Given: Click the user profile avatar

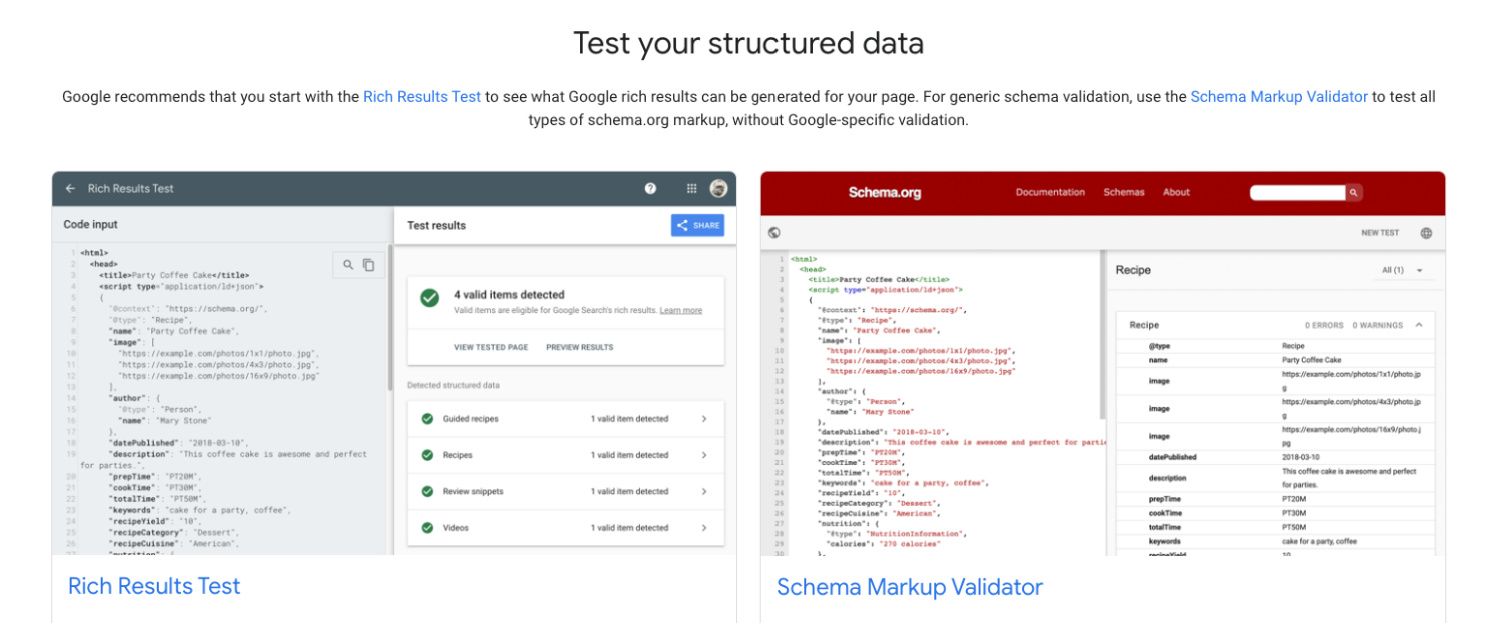Looking at the screenshot, I should pyautogui.click(x=718, y=188).
